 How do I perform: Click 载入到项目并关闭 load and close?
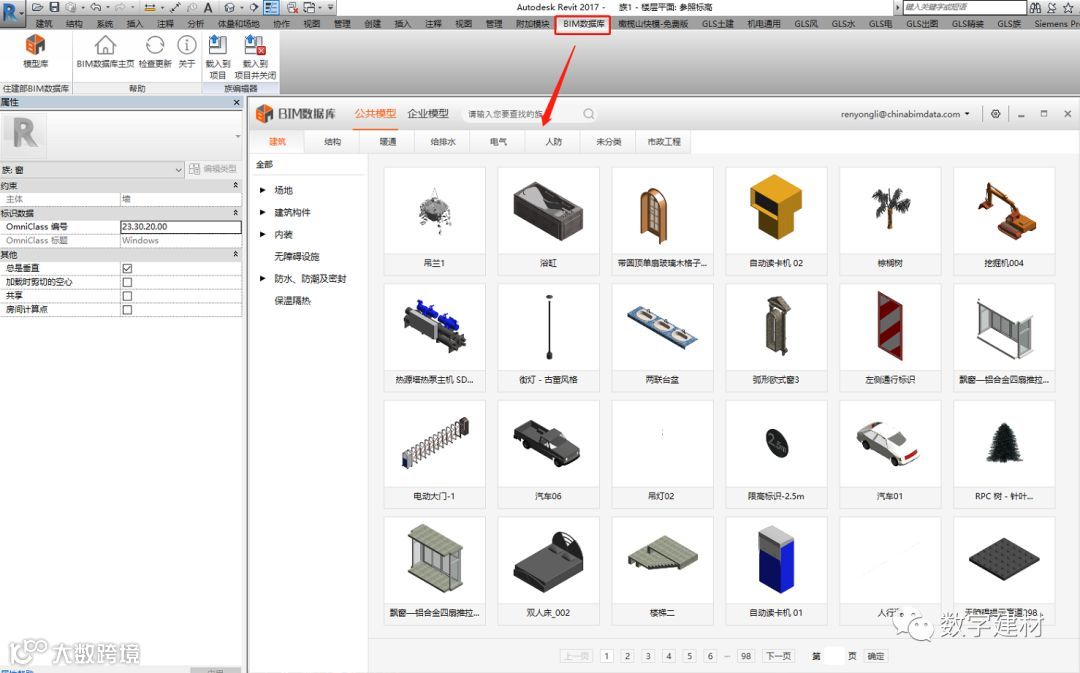[x=255, y=56]
